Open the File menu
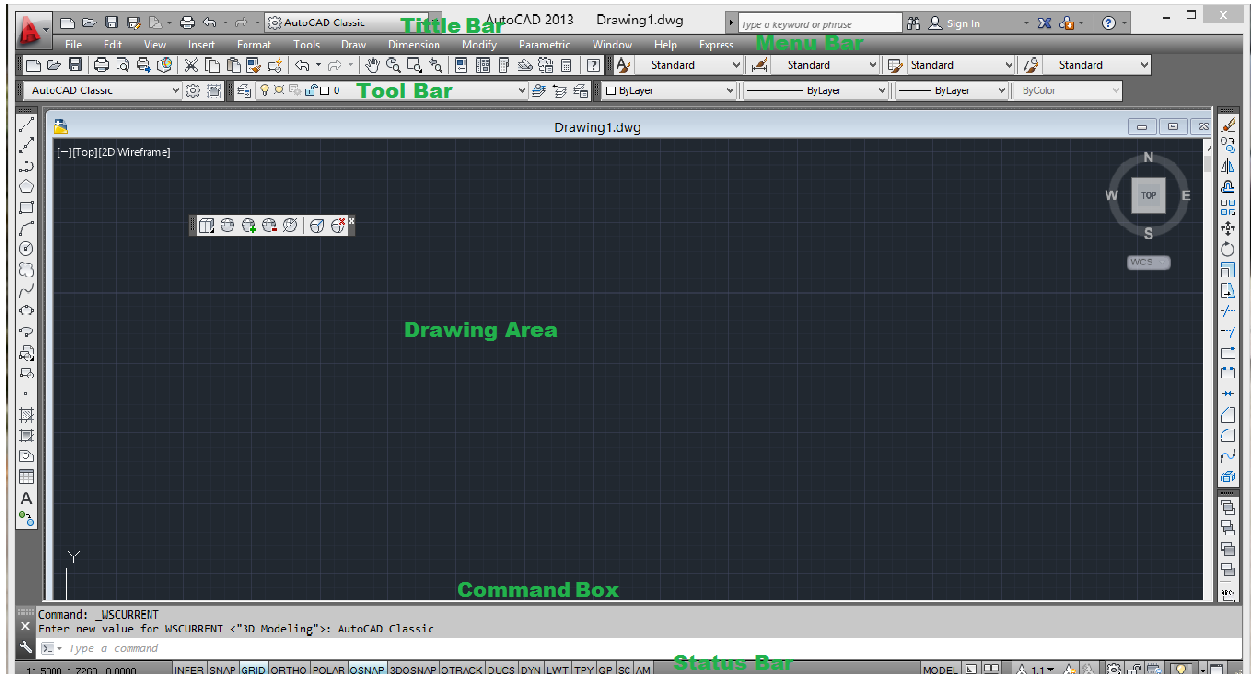Screen dimensions: 1260x684 [73, 45]
